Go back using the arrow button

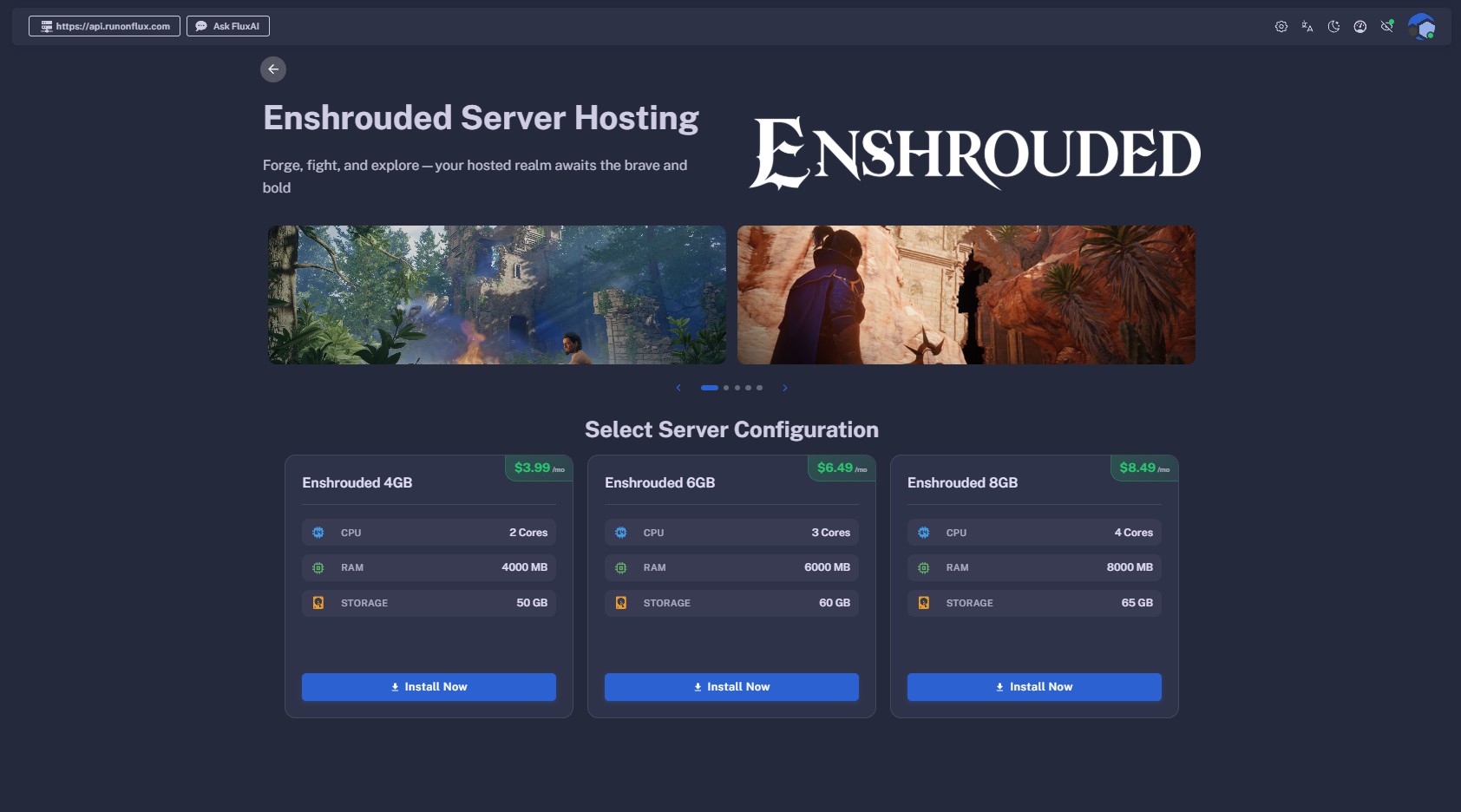273,69
